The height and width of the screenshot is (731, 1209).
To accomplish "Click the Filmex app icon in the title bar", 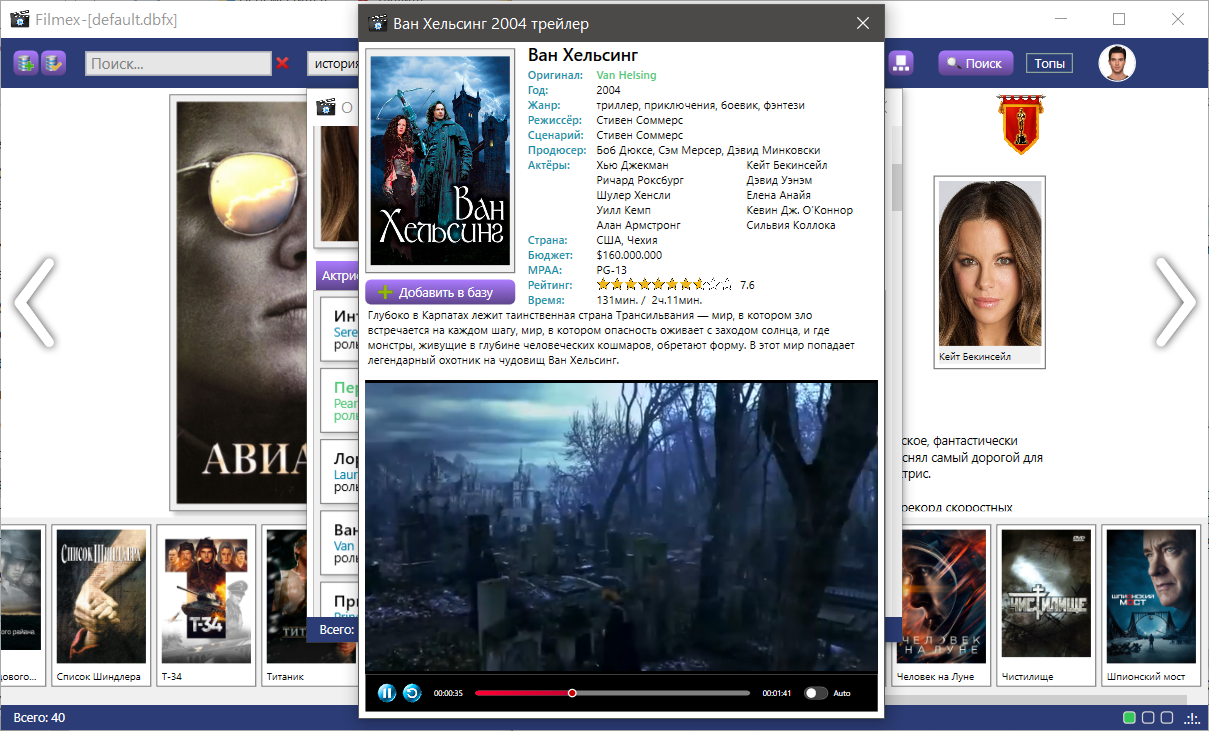I will 20,19.
